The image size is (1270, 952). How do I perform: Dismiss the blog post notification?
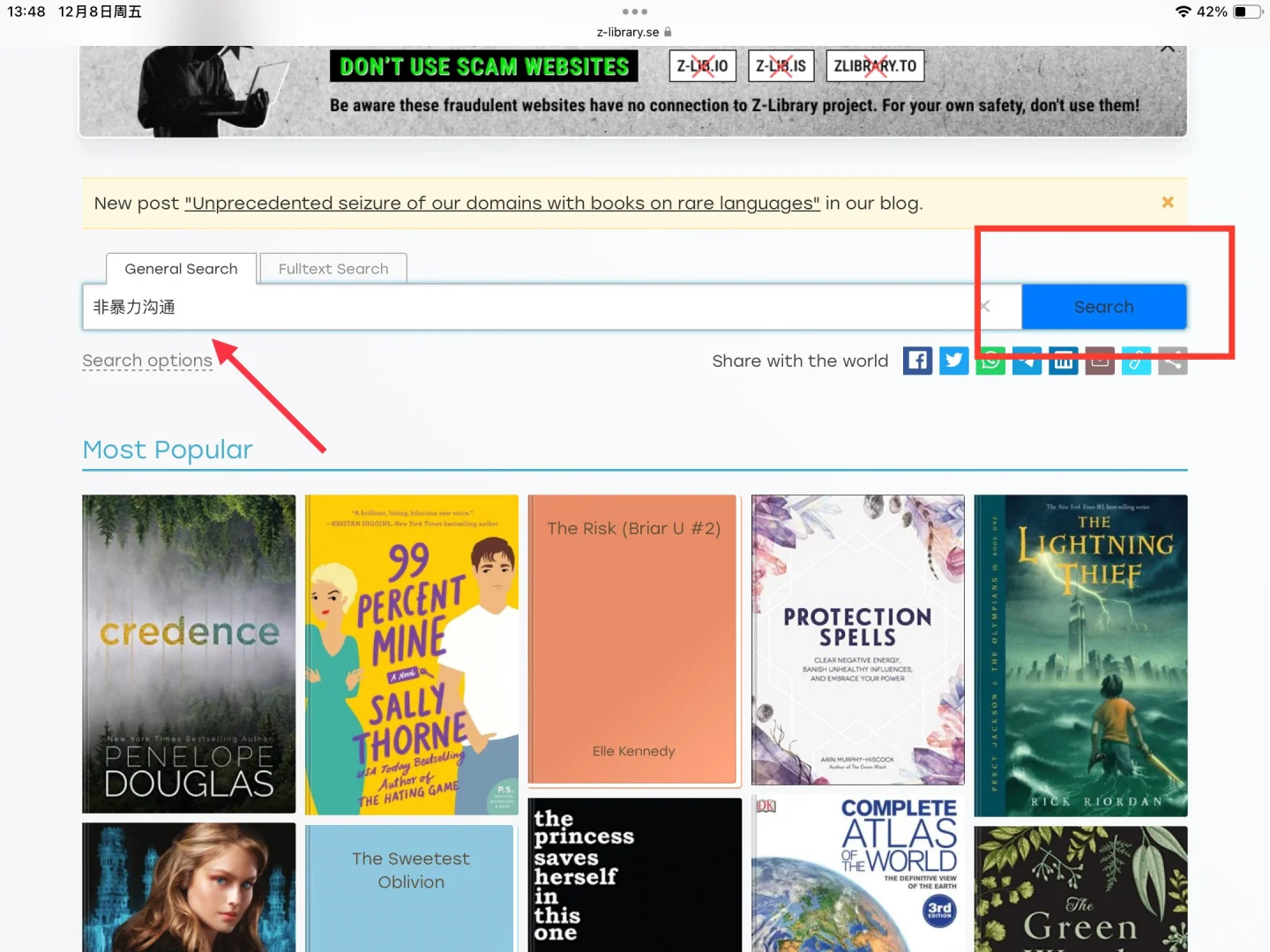[x=1168, y=202]
